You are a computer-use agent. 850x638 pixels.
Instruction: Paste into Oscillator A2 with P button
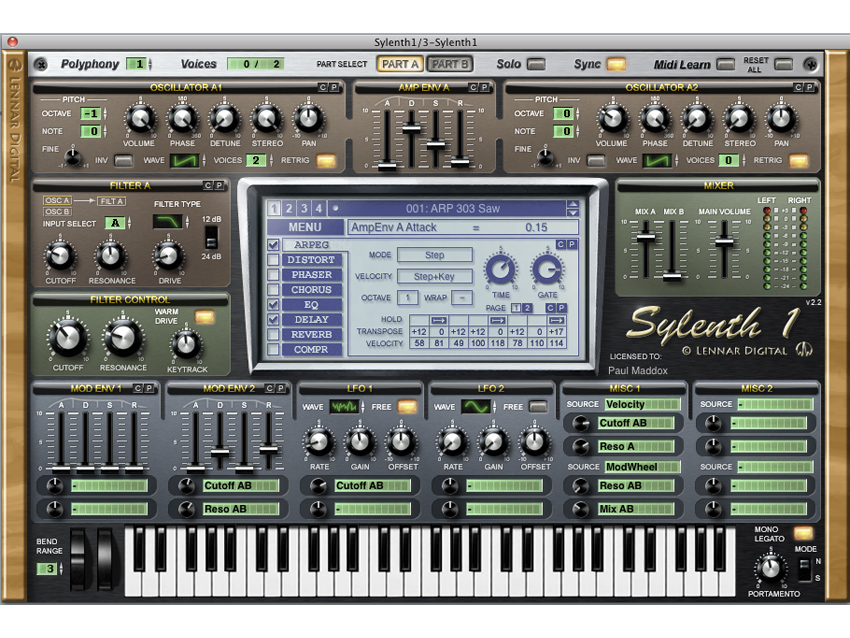[809, 87]
